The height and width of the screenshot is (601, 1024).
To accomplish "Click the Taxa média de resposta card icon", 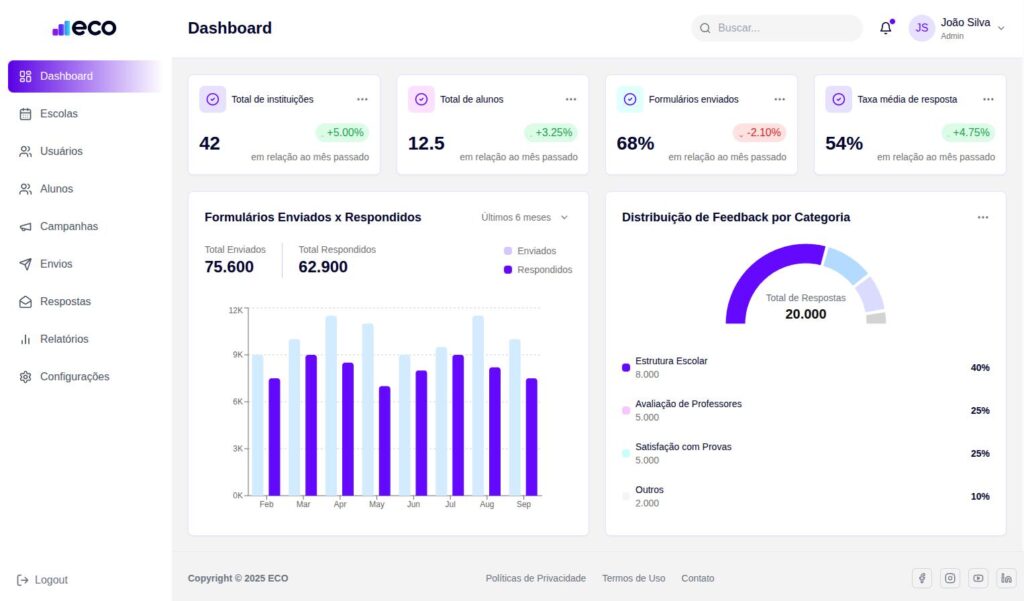I will [838, 99].
